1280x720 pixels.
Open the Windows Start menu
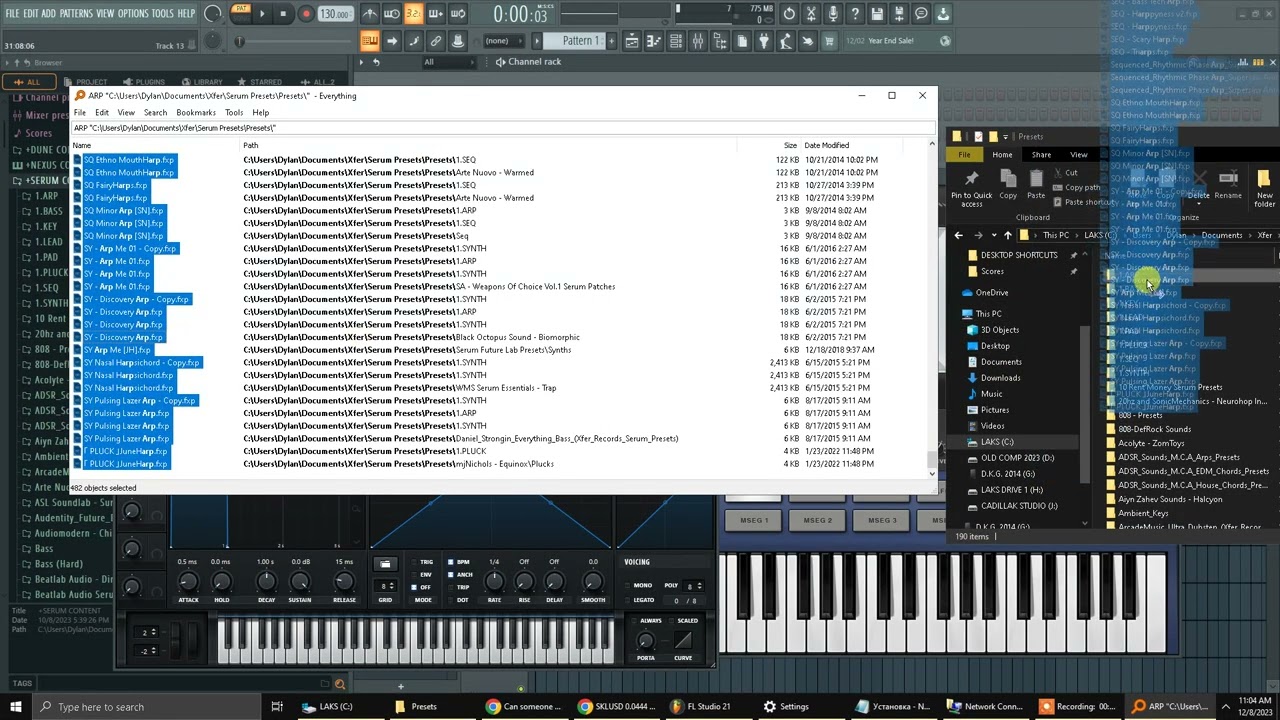(x=17, y=707)
